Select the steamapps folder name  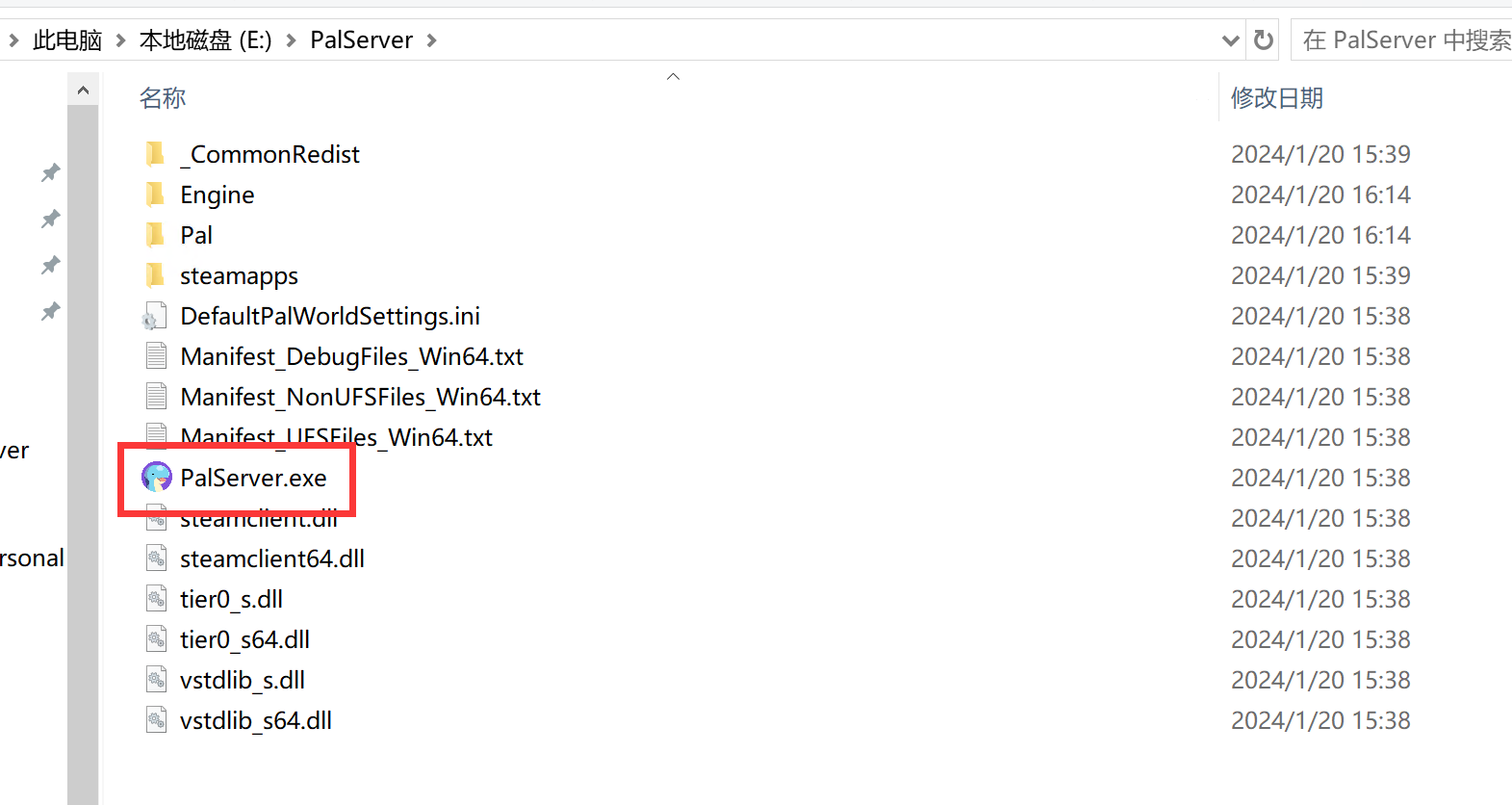point(239,276)
